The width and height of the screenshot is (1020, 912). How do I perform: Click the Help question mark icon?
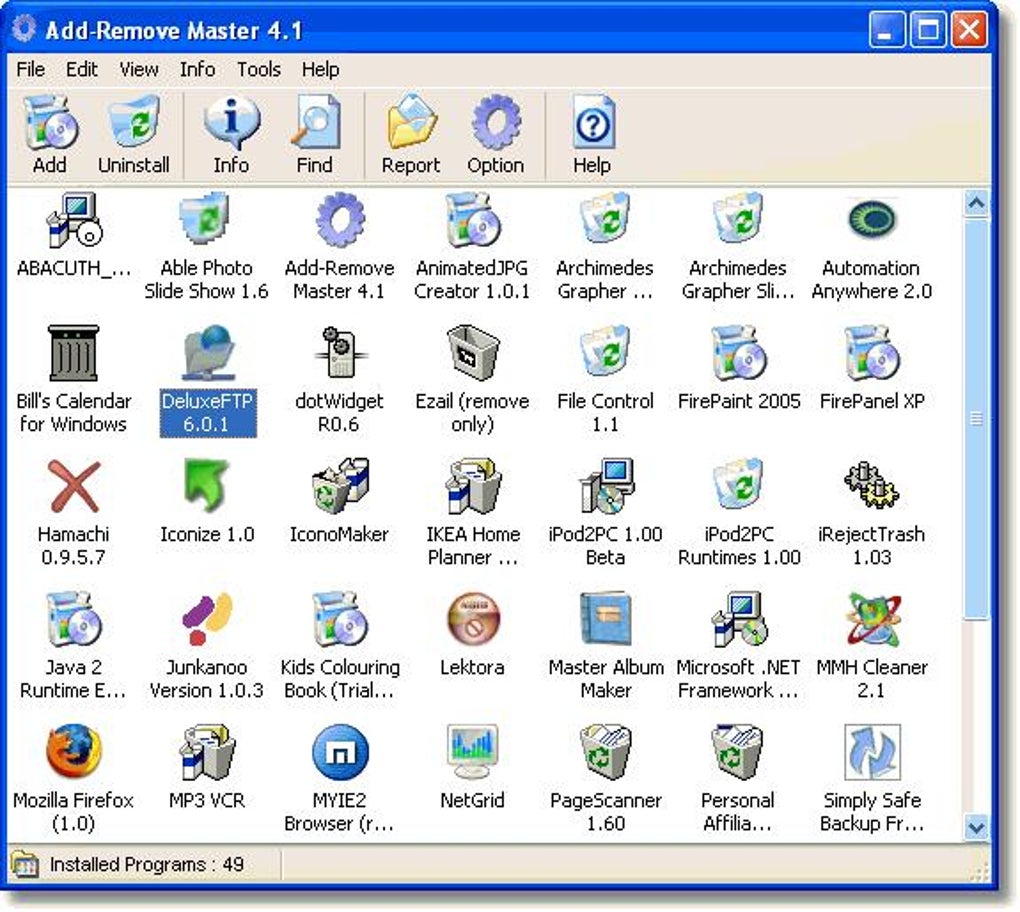[x=591, y=127]
